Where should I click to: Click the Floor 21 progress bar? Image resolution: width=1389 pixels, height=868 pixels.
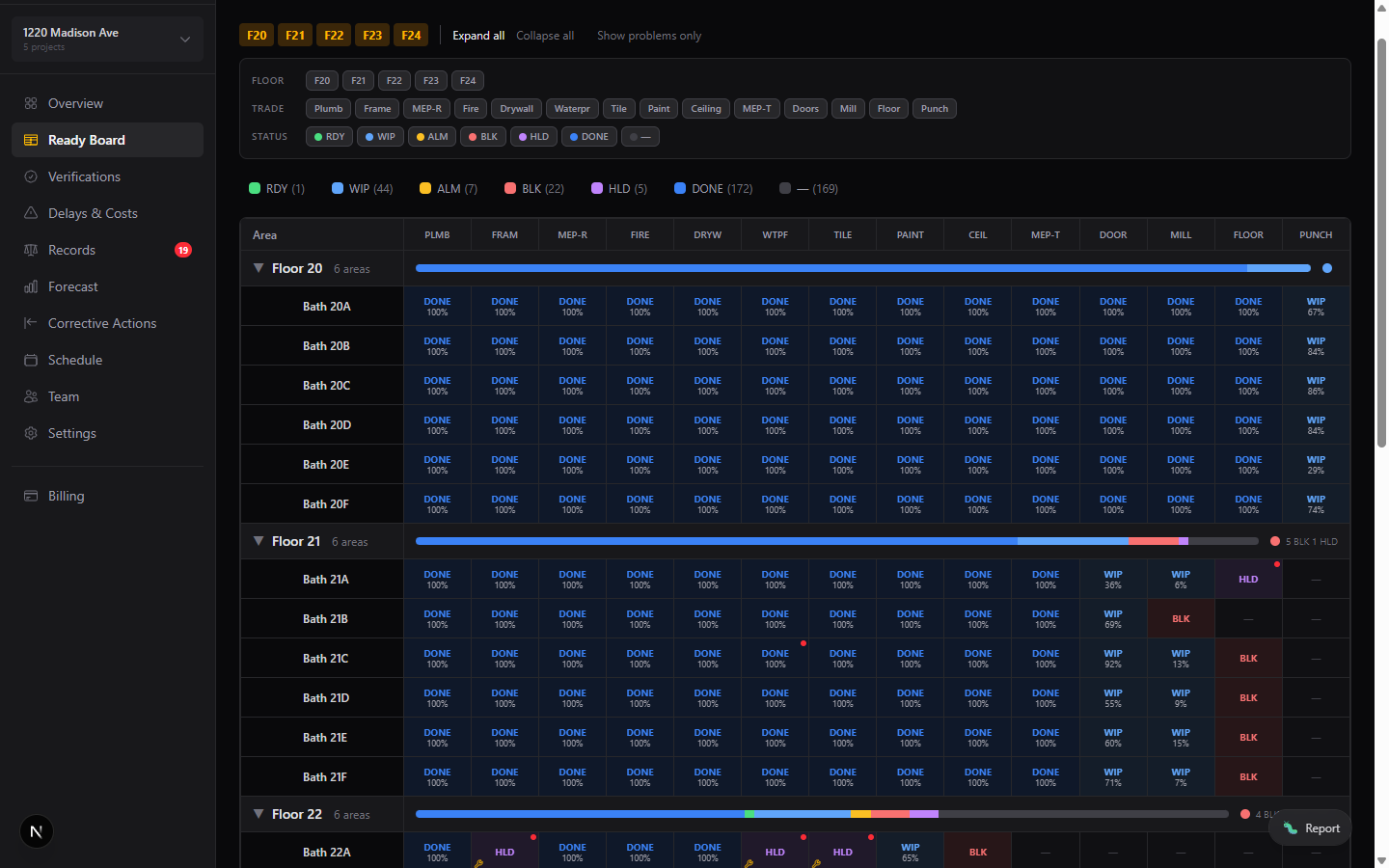tap(837, 541)
